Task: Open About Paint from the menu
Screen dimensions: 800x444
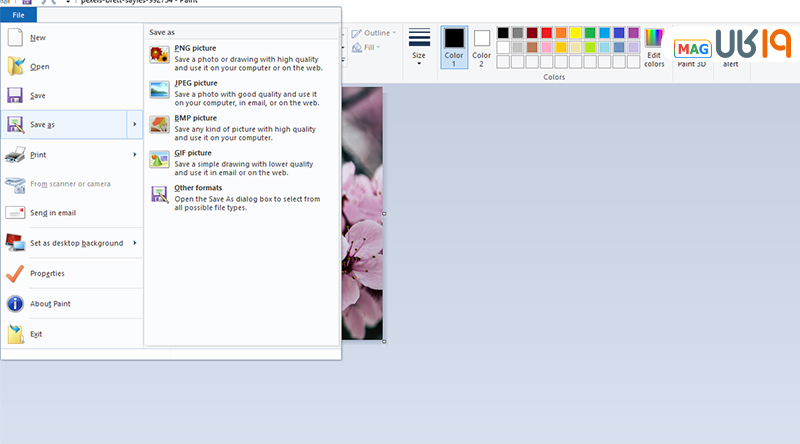Action: click(72, 304)
